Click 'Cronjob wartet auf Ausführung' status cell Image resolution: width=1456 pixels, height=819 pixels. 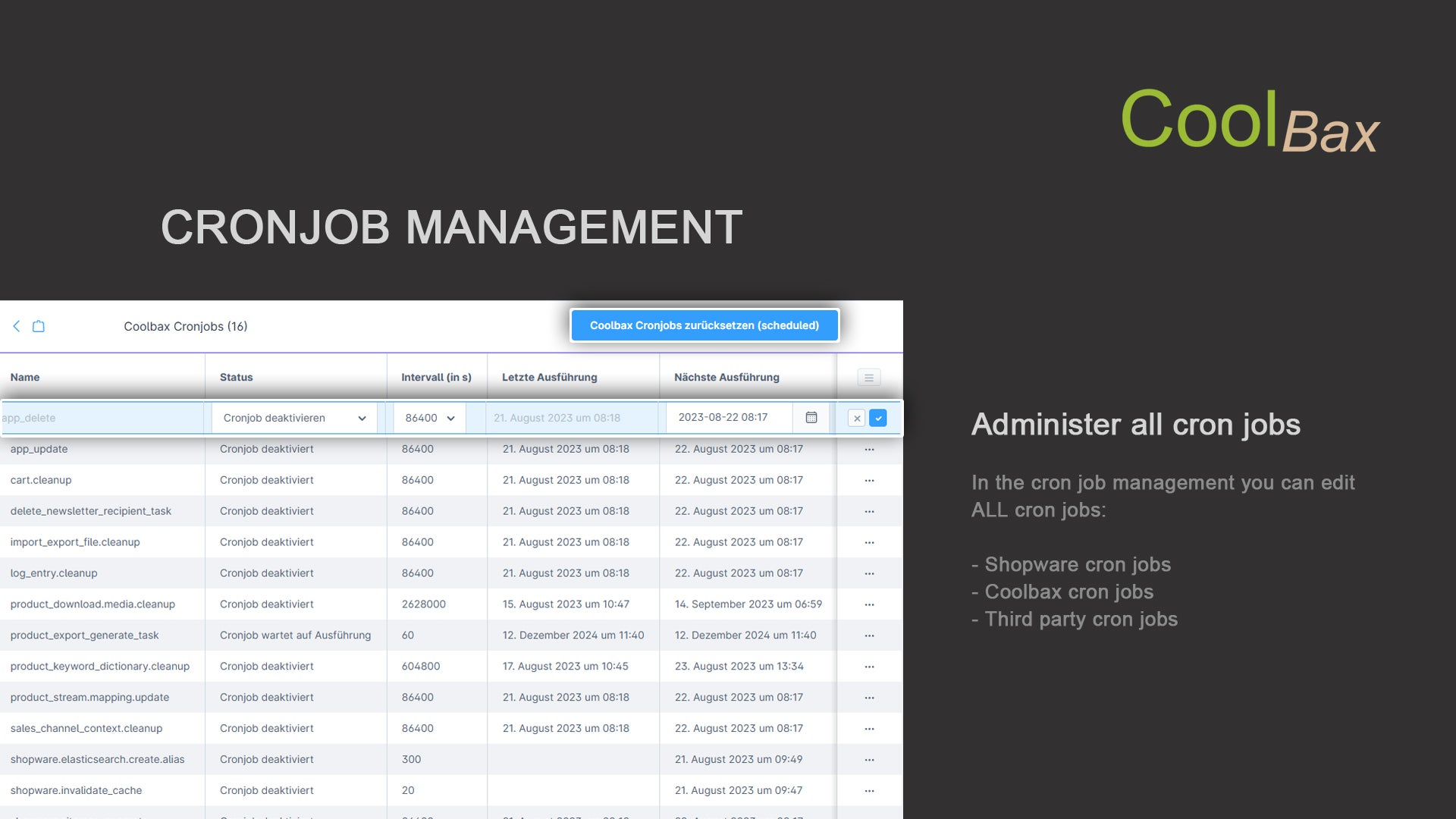(x=295, y=635)
